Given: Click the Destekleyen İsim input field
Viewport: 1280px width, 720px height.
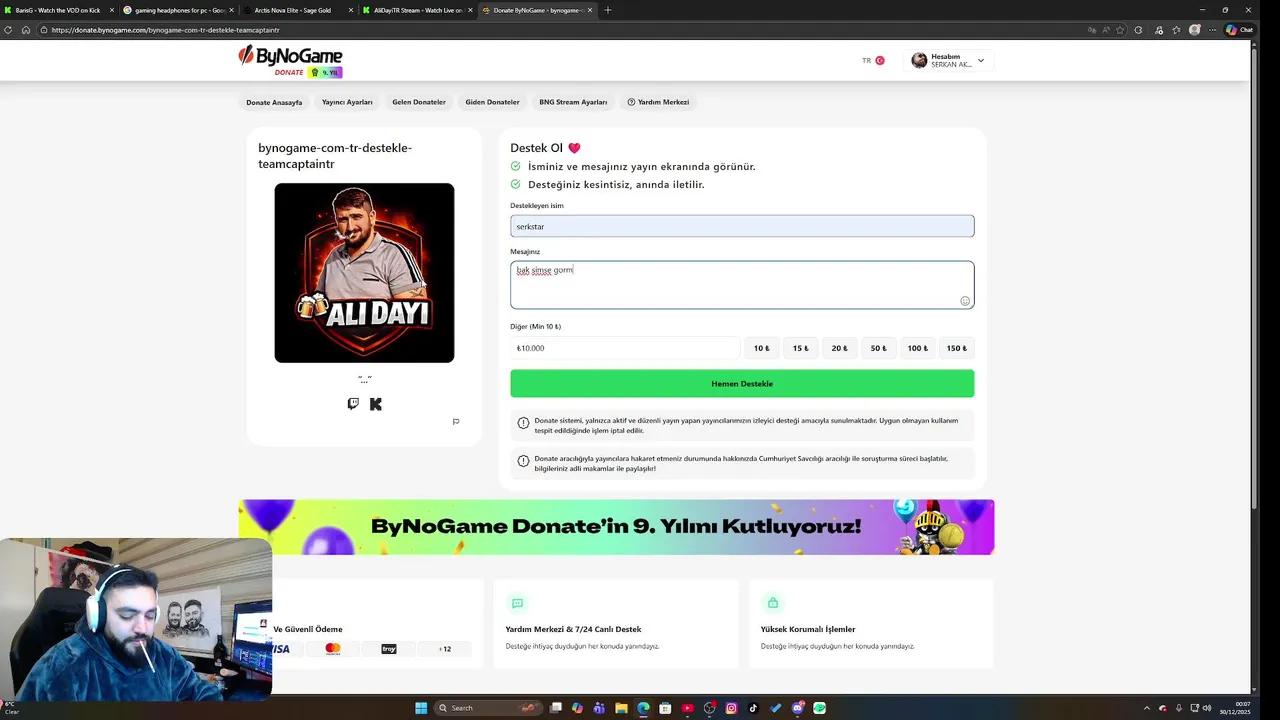Looking at the screenshot, I should pyautogui.click(x=742, y=226).
